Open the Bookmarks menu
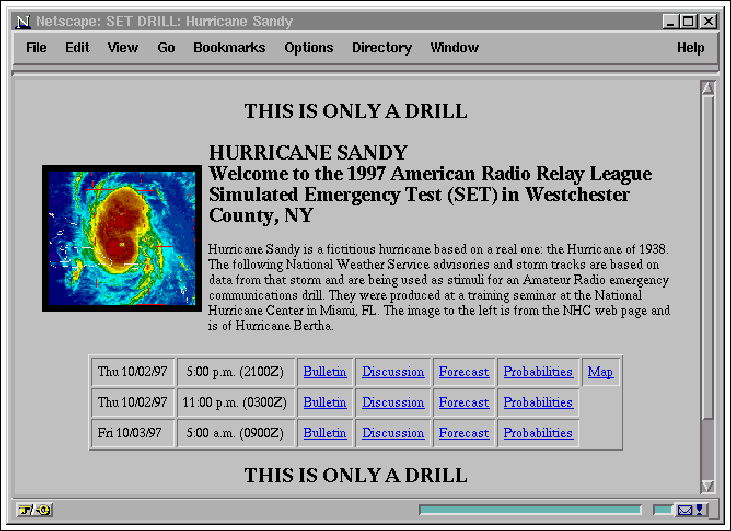 coord(229,48)
